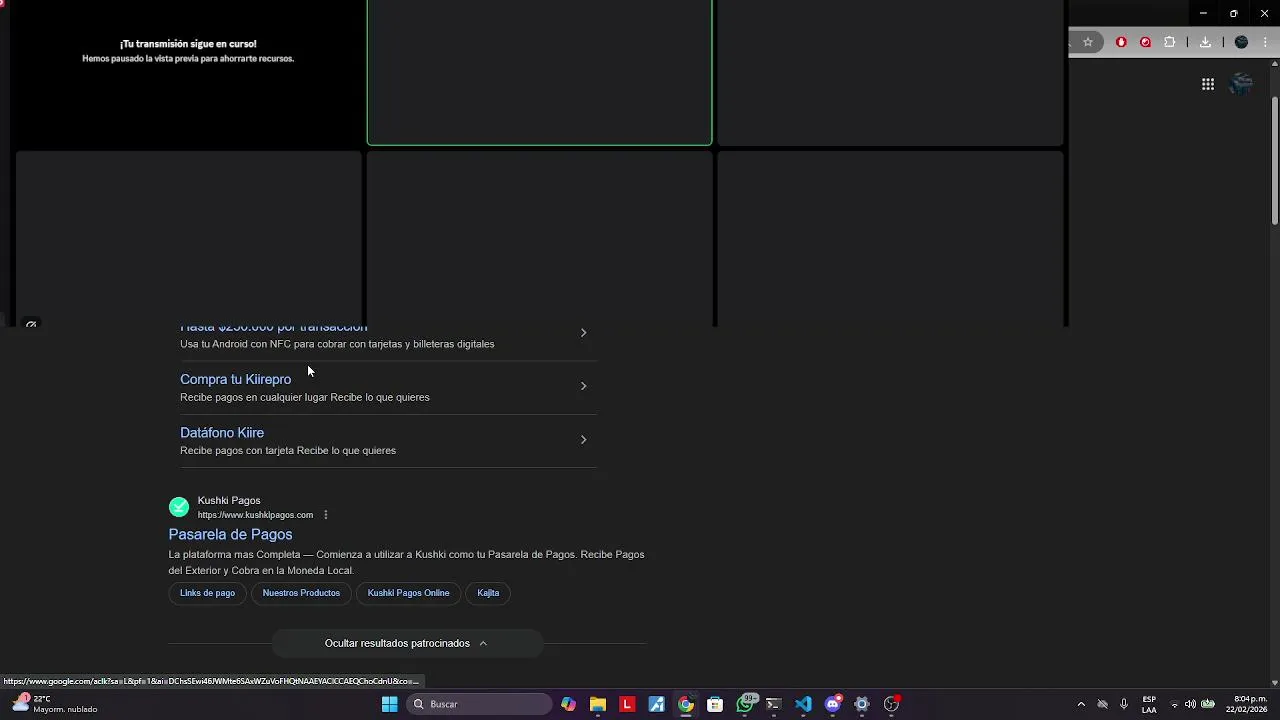Open the Wi-Fi network tray icon

point(1175,704)
